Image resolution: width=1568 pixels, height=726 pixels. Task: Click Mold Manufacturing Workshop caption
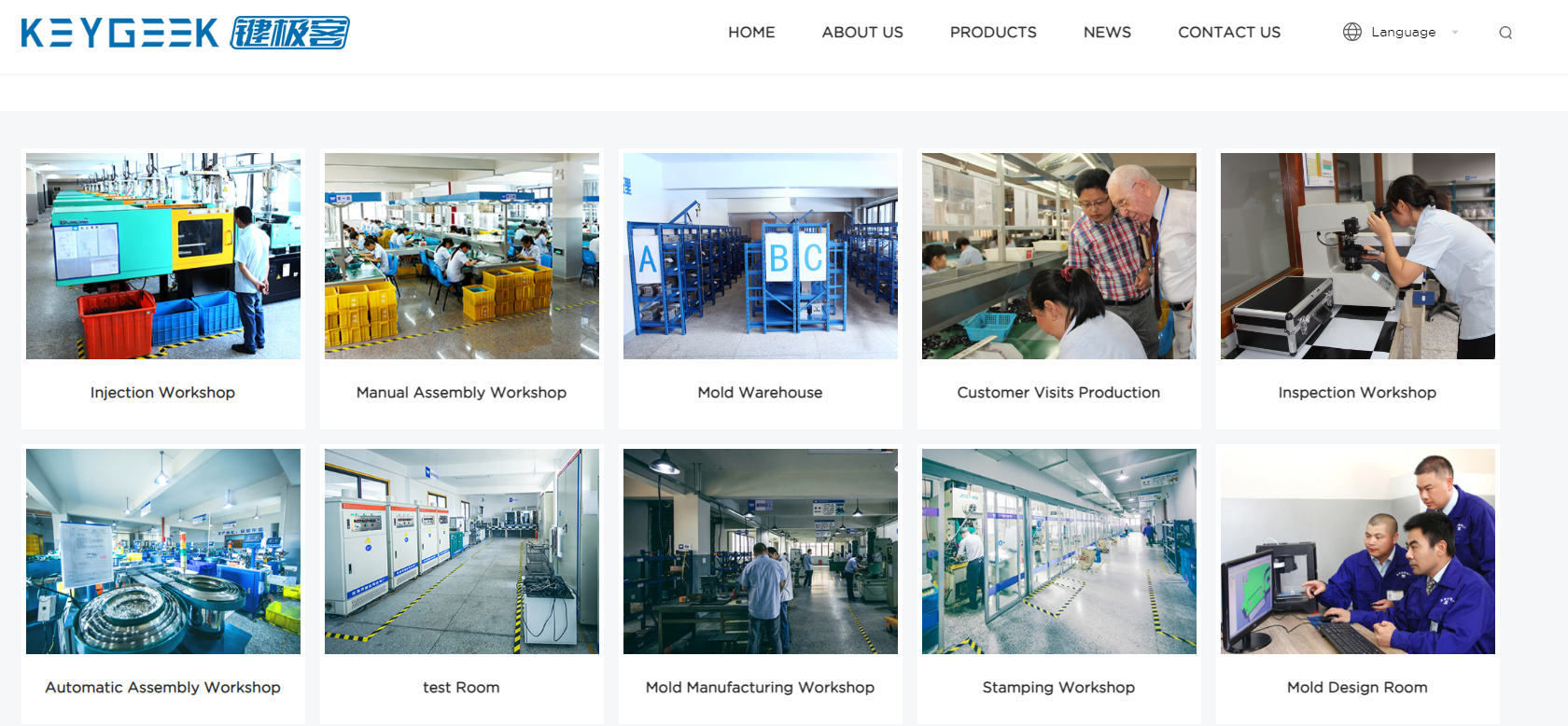click(760, 688)
